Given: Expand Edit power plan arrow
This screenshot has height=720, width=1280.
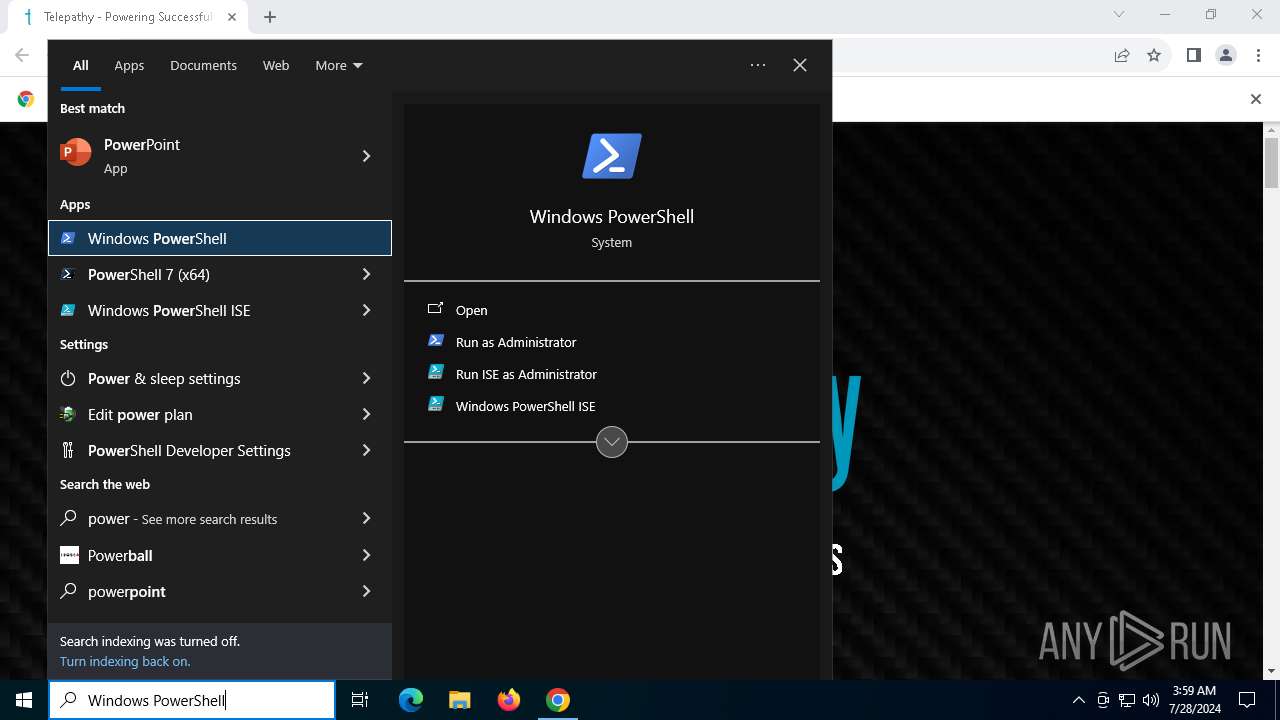Looking at the screenshot, I should tap(367, 414).
